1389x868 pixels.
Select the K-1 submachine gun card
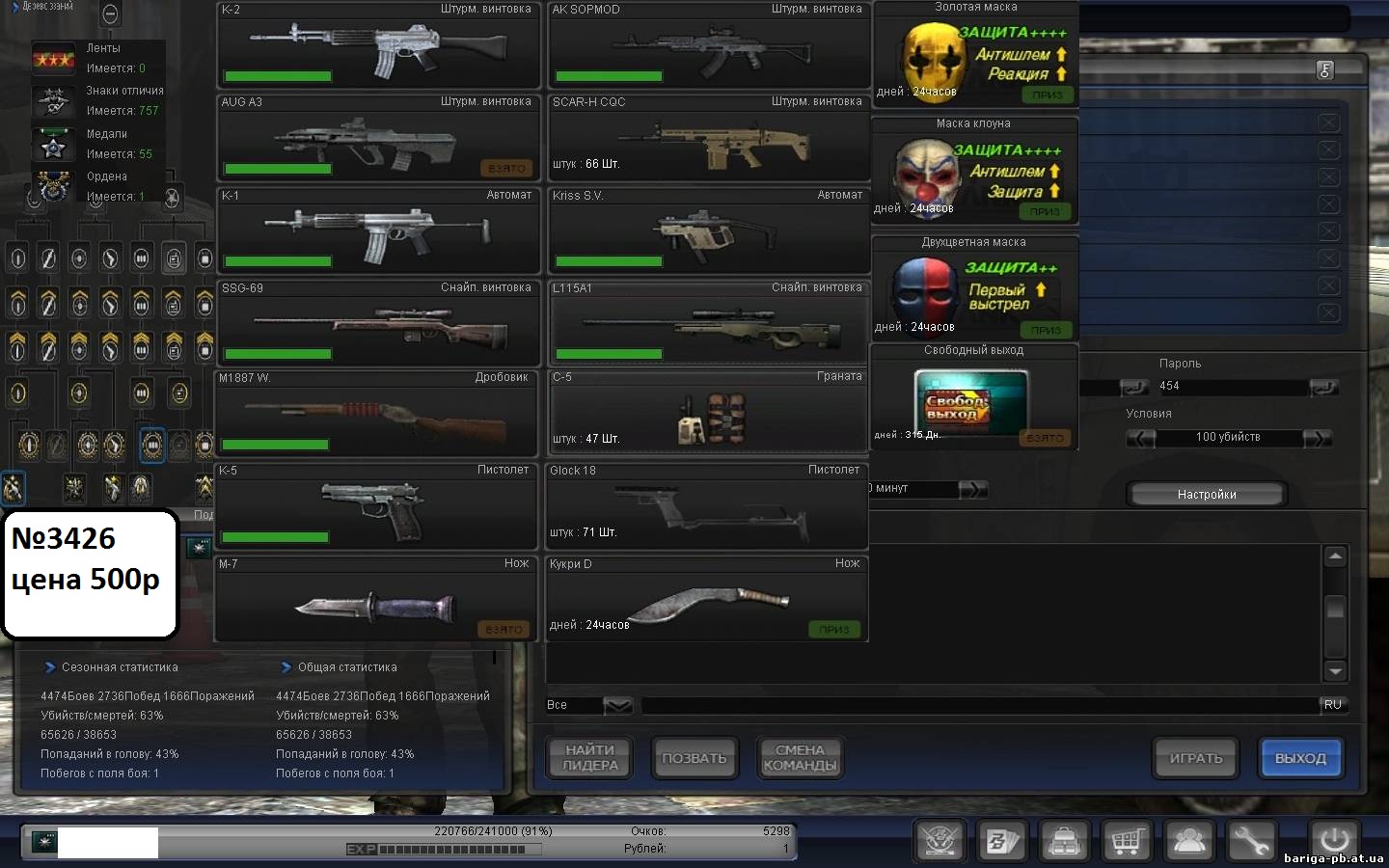coord(377,231)
